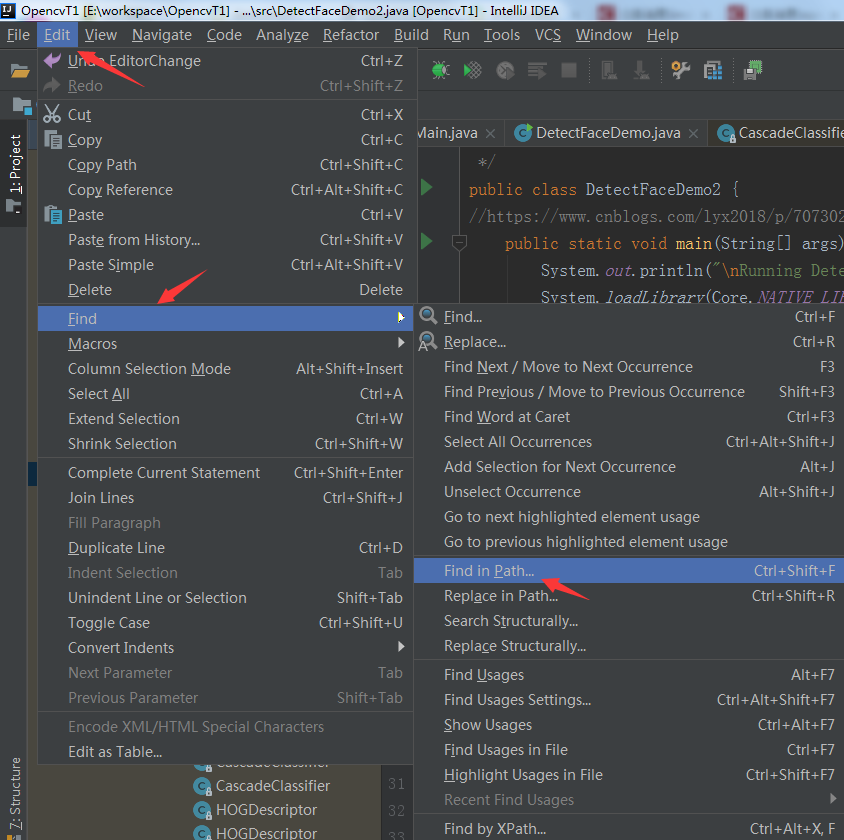Click the run gutter arrow by main method
844x840 pixels.
click(x=426, y=241)
